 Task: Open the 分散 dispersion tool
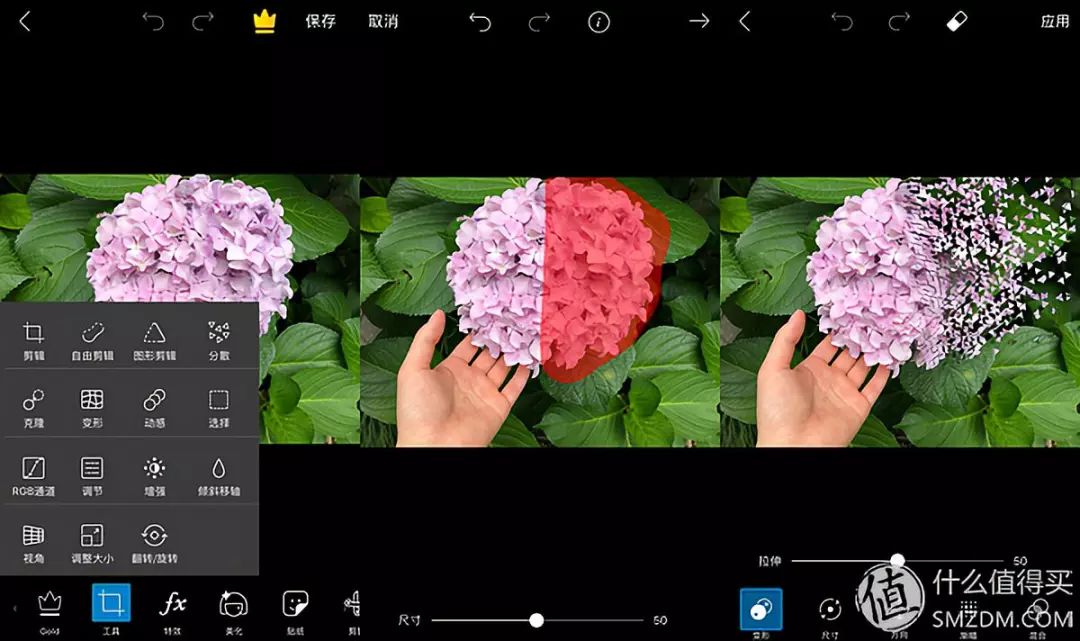pos(218,340)
